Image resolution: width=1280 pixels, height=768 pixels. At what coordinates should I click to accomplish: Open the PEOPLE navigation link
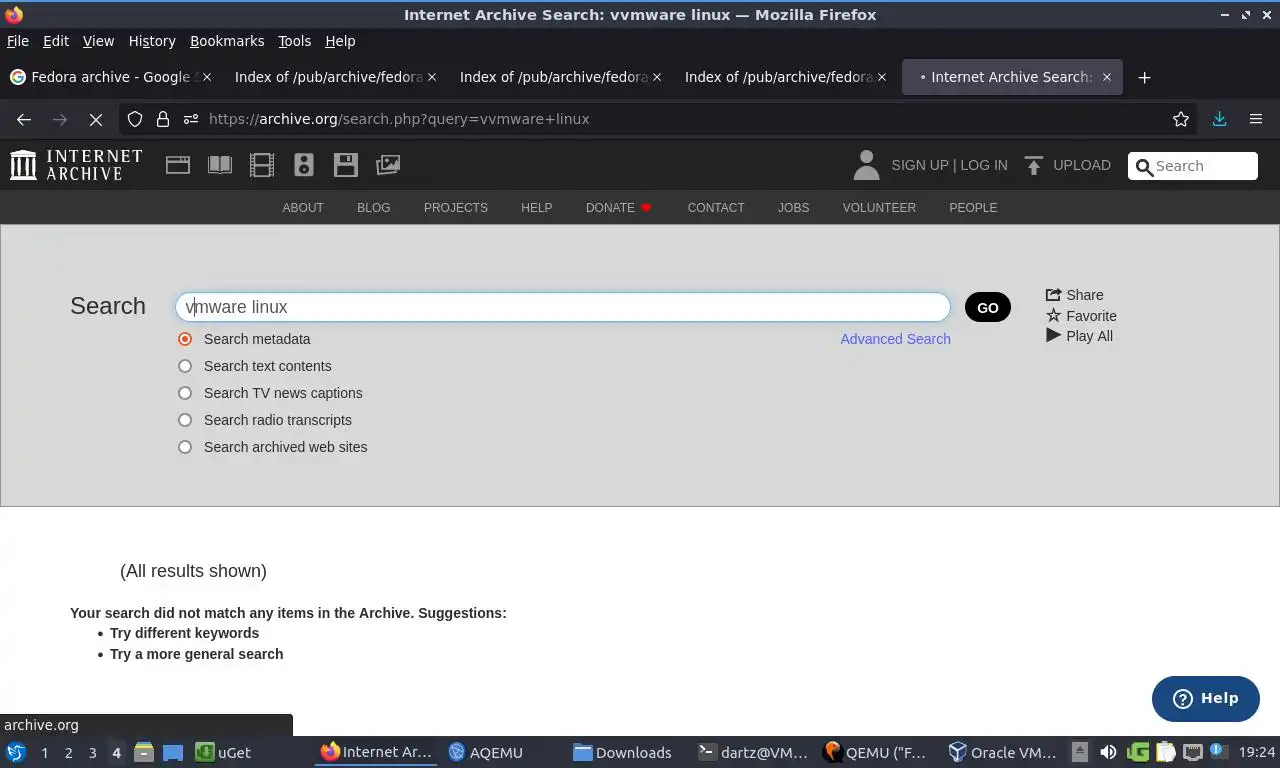tap(973, 208)
